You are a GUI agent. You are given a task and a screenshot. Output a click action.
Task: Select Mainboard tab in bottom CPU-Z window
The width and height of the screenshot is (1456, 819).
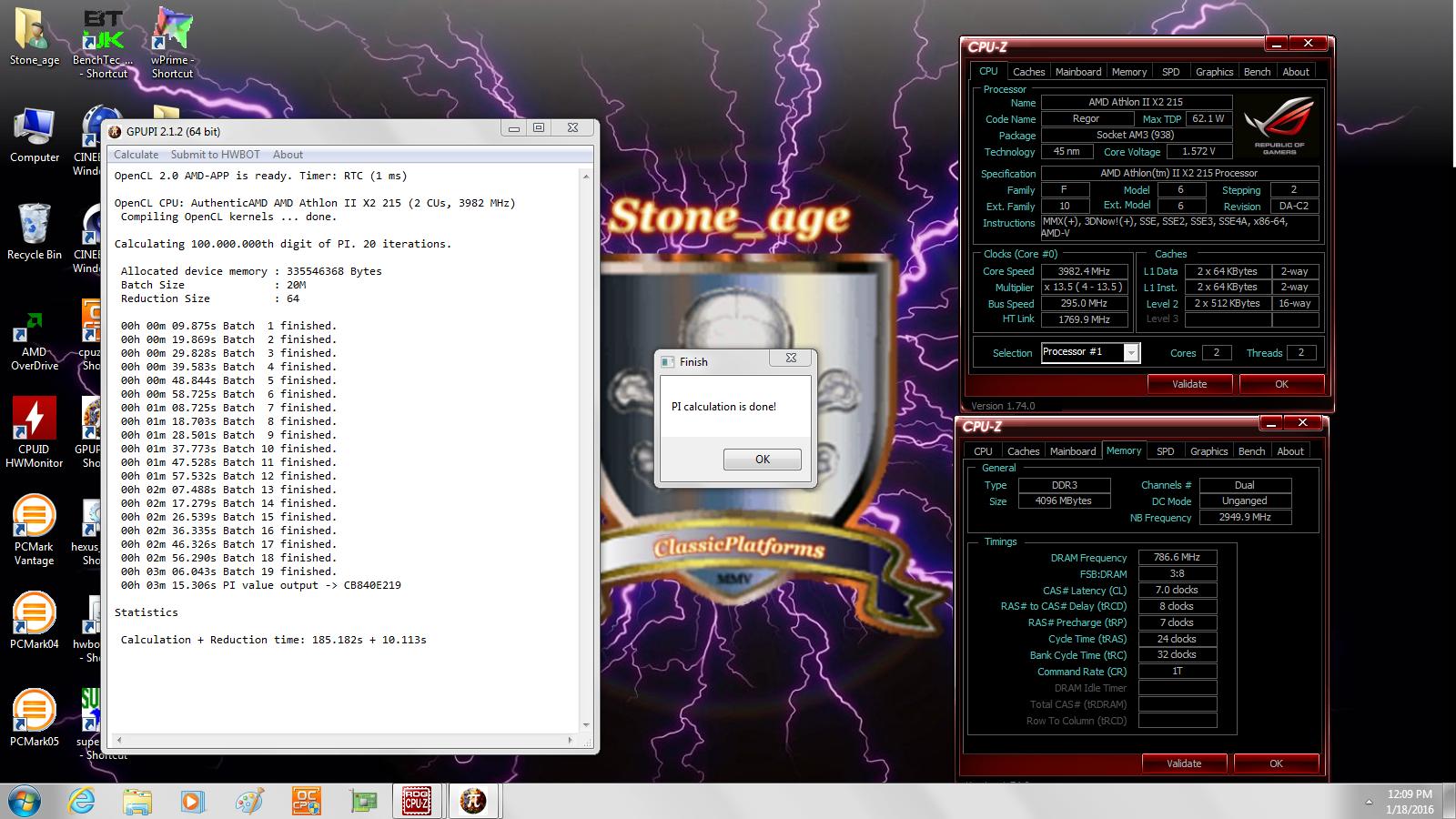click(x=1073, y=451)
